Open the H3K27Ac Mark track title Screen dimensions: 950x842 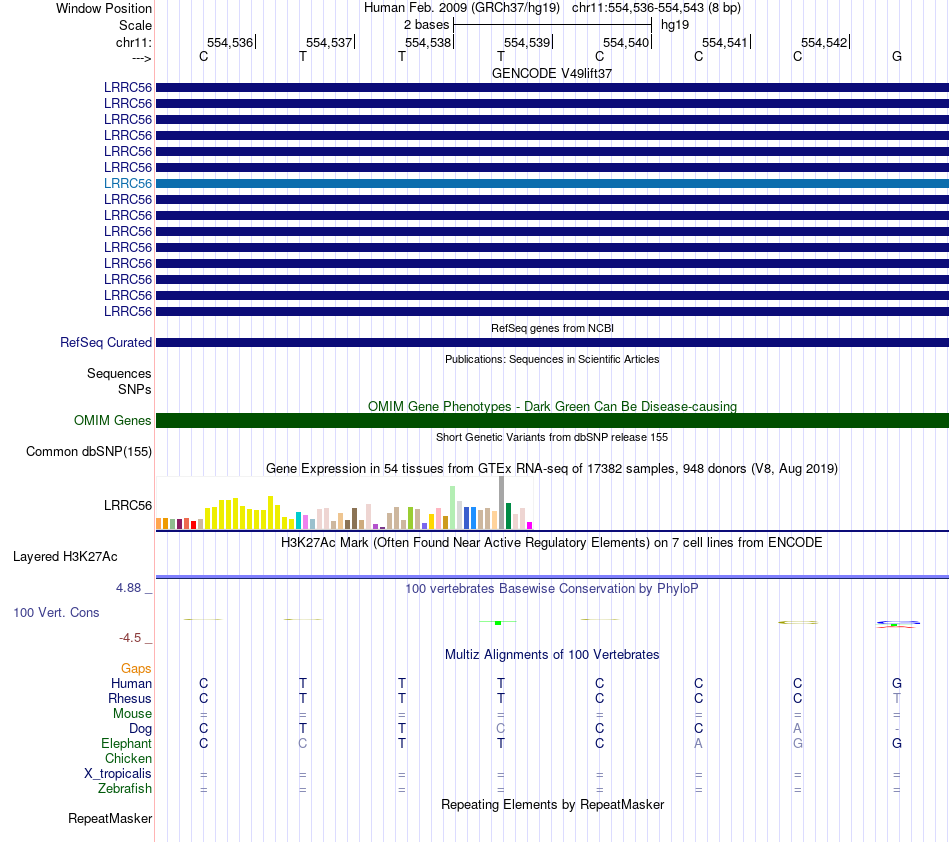click(x=552, y=543)
